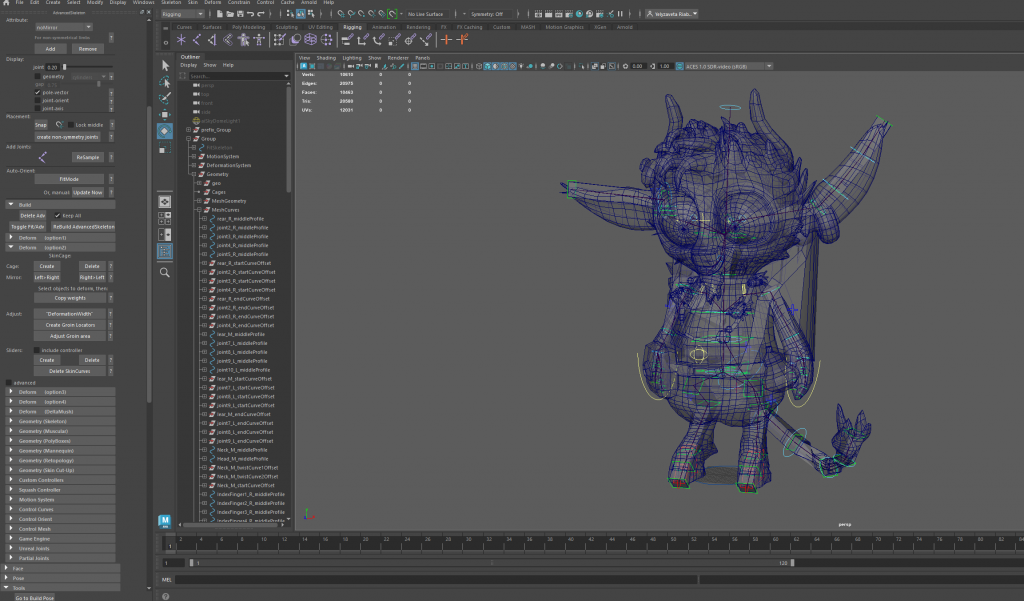Click the add joint icon under Add Joints
The image size is (1024, 601).
[42, 157]
